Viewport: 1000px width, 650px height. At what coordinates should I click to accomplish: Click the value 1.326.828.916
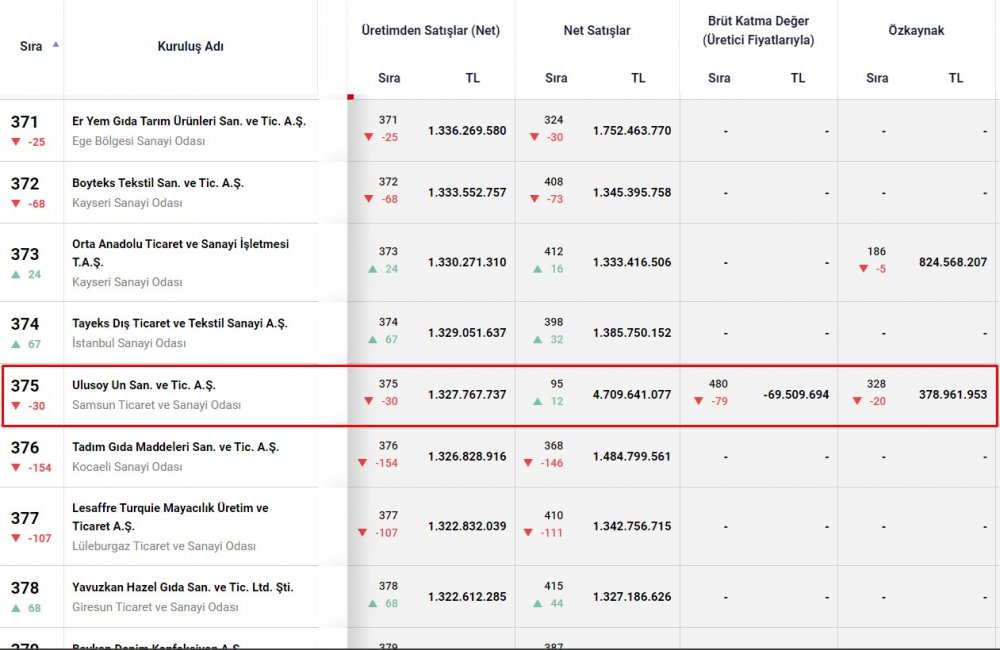(x=467, y=456)
